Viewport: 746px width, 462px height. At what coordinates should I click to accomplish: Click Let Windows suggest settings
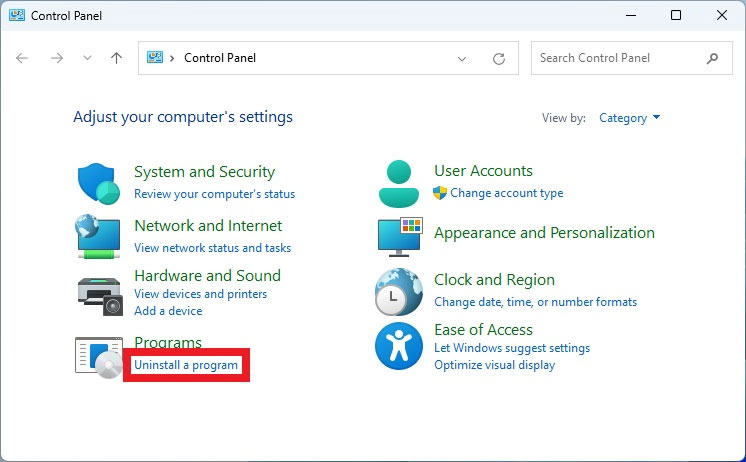(512, 348)
